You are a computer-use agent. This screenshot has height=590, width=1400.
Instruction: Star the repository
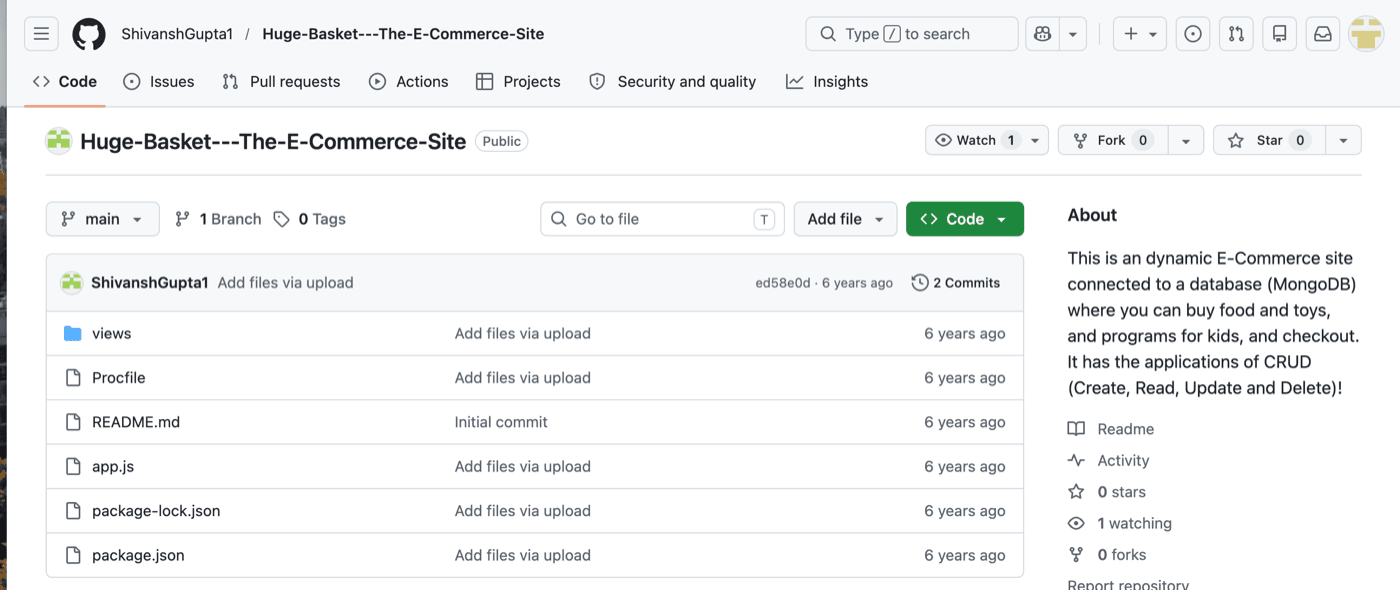(1269, 141)
